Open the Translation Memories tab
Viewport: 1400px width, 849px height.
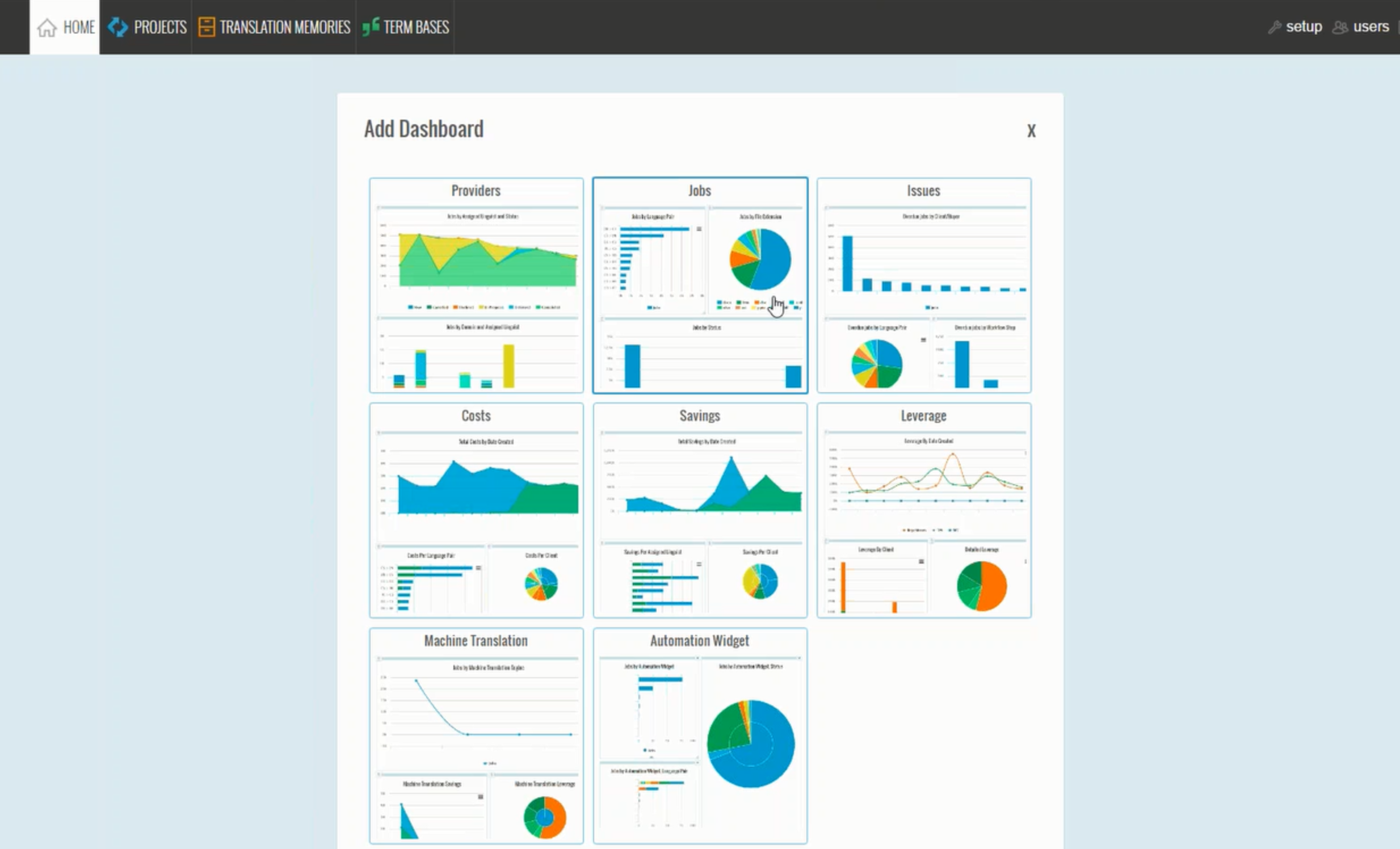tap(284, 27)
